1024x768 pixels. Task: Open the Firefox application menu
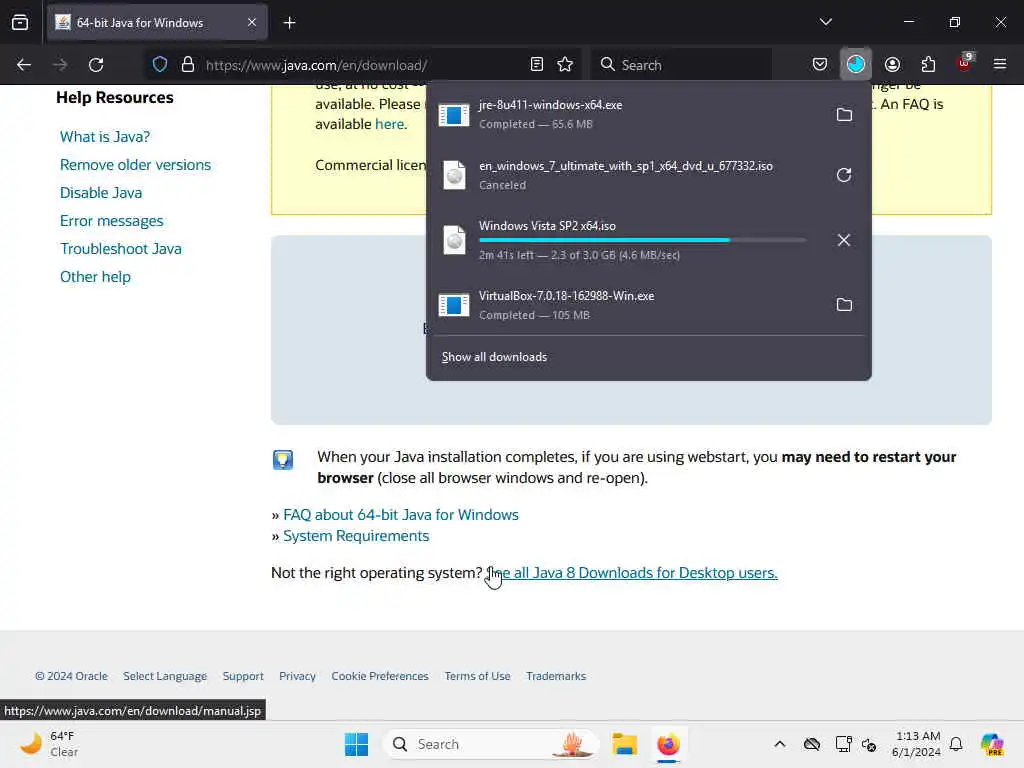pyautogui.click(x=1000, y=64)
